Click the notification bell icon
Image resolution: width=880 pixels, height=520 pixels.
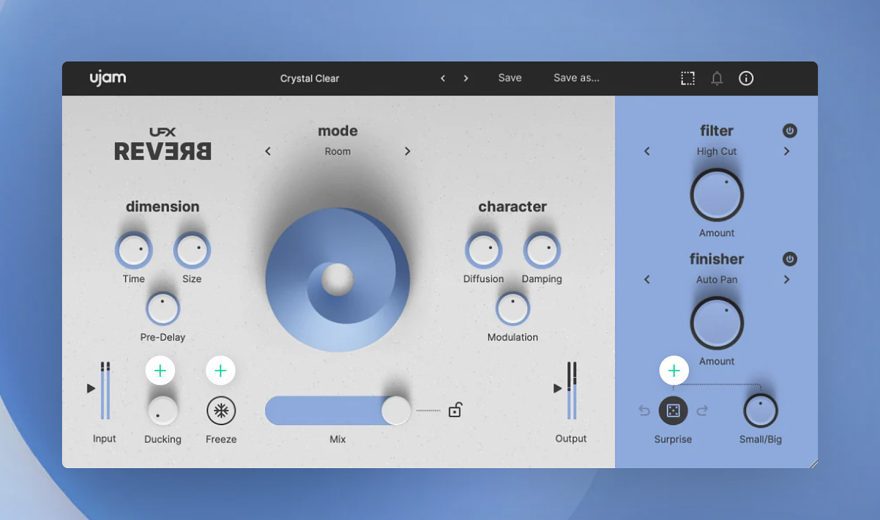717,78
